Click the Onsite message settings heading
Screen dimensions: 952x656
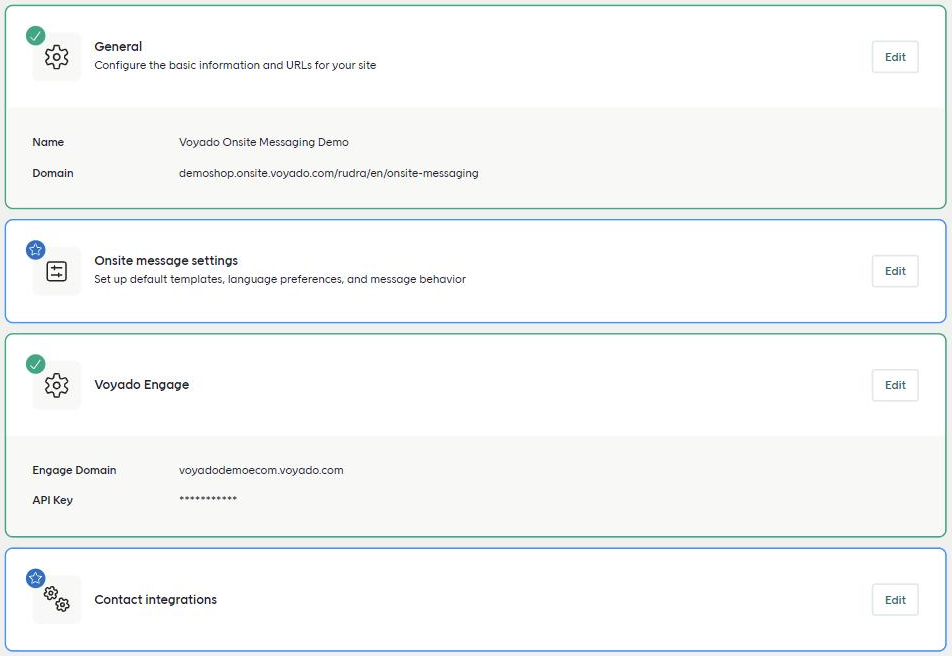(x=166, y=261)
